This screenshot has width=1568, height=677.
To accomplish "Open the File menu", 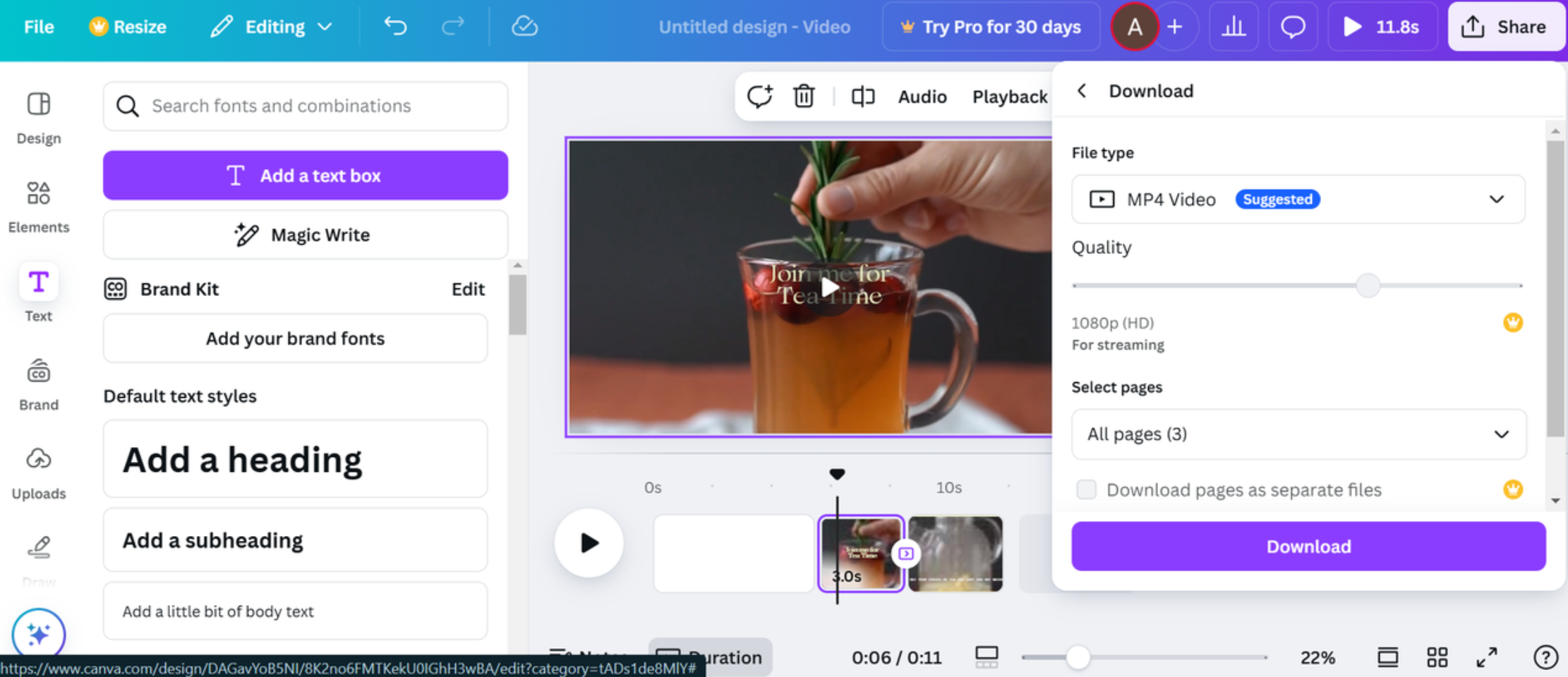I will click(x=39, y=26).
